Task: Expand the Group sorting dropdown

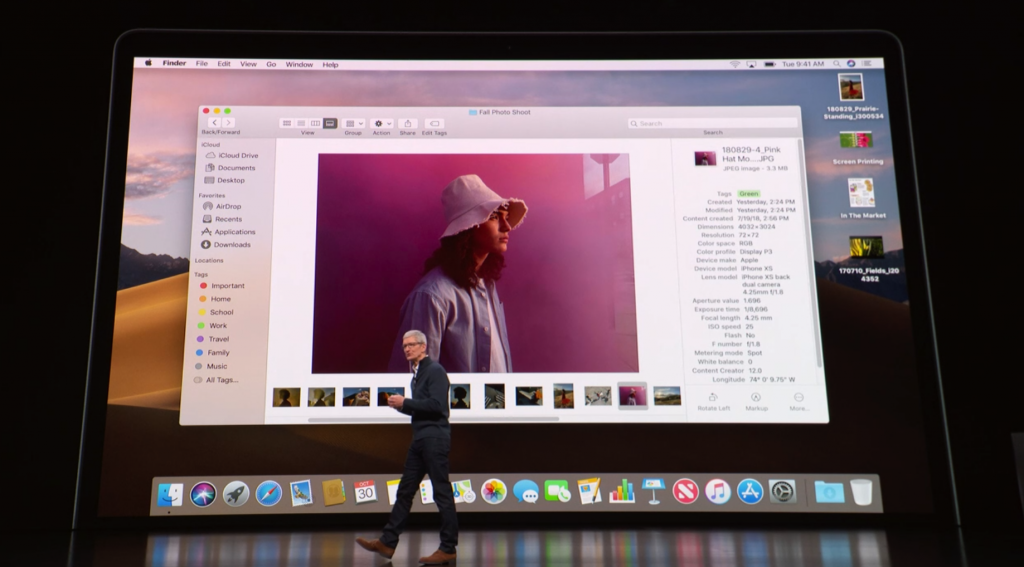Action: tap(353, 123)
